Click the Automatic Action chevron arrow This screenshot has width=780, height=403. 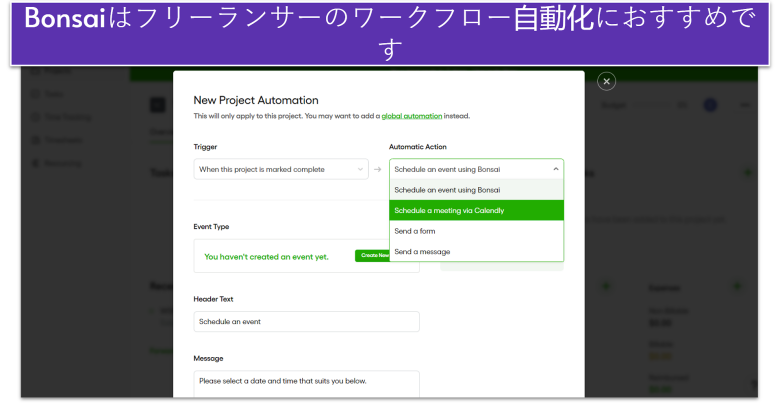tap(556, 169)
